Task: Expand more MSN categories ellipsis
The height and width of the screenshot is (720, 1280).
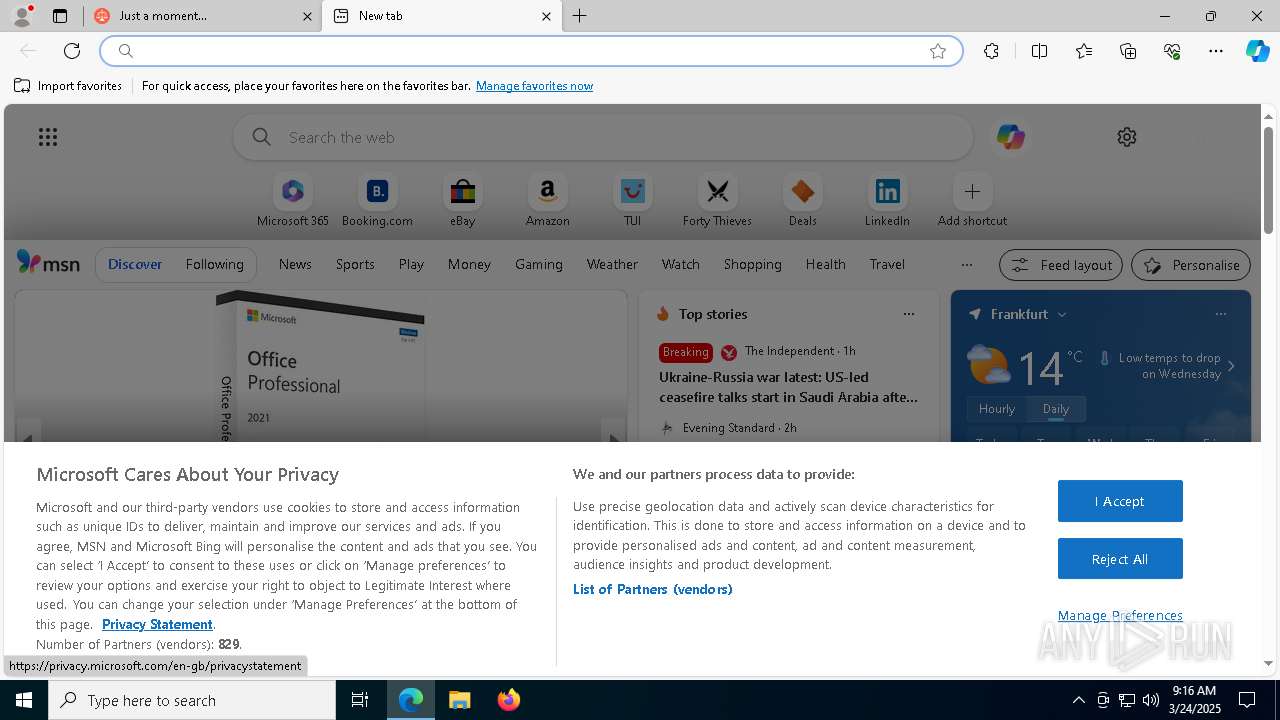Action: tap(966, 265)
